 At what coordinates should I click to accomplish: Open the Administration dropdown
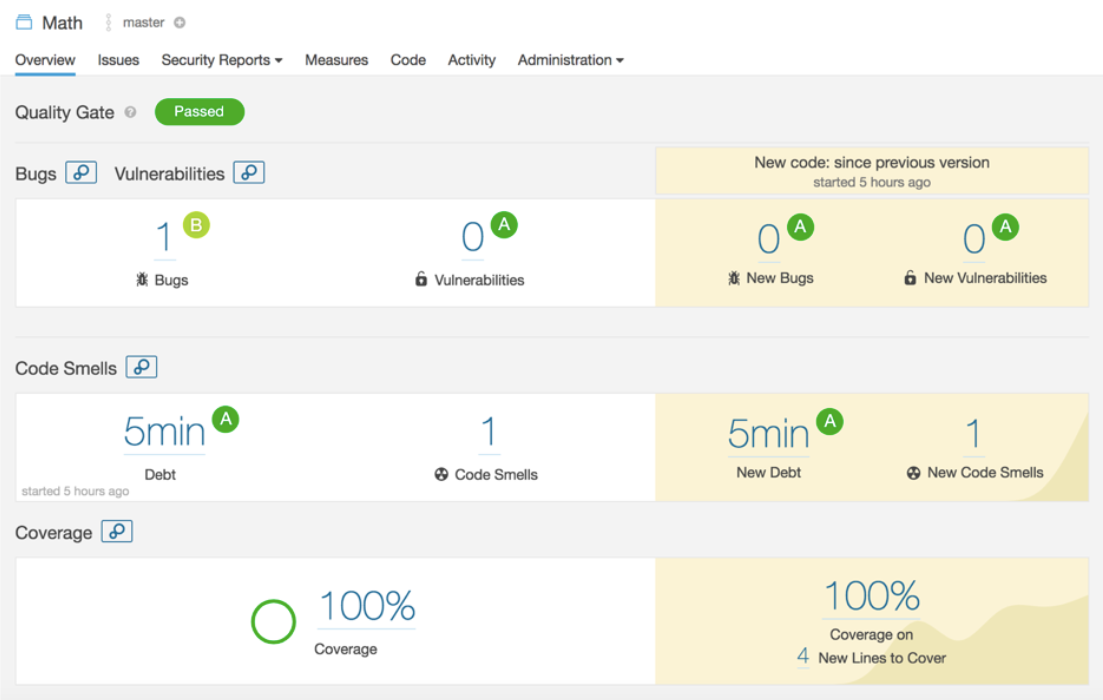[570, 60]
